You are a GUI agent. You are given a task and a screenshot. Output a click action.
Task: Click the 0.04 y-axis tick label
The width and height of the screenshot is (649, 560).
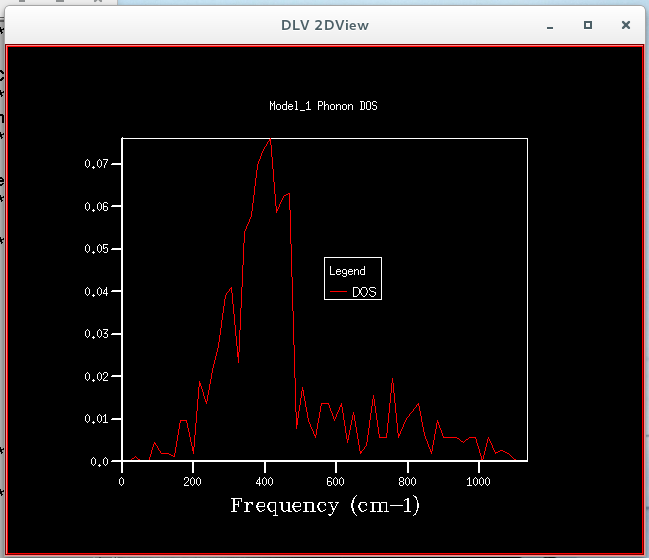pyautogui.click(x=96, y=292)
